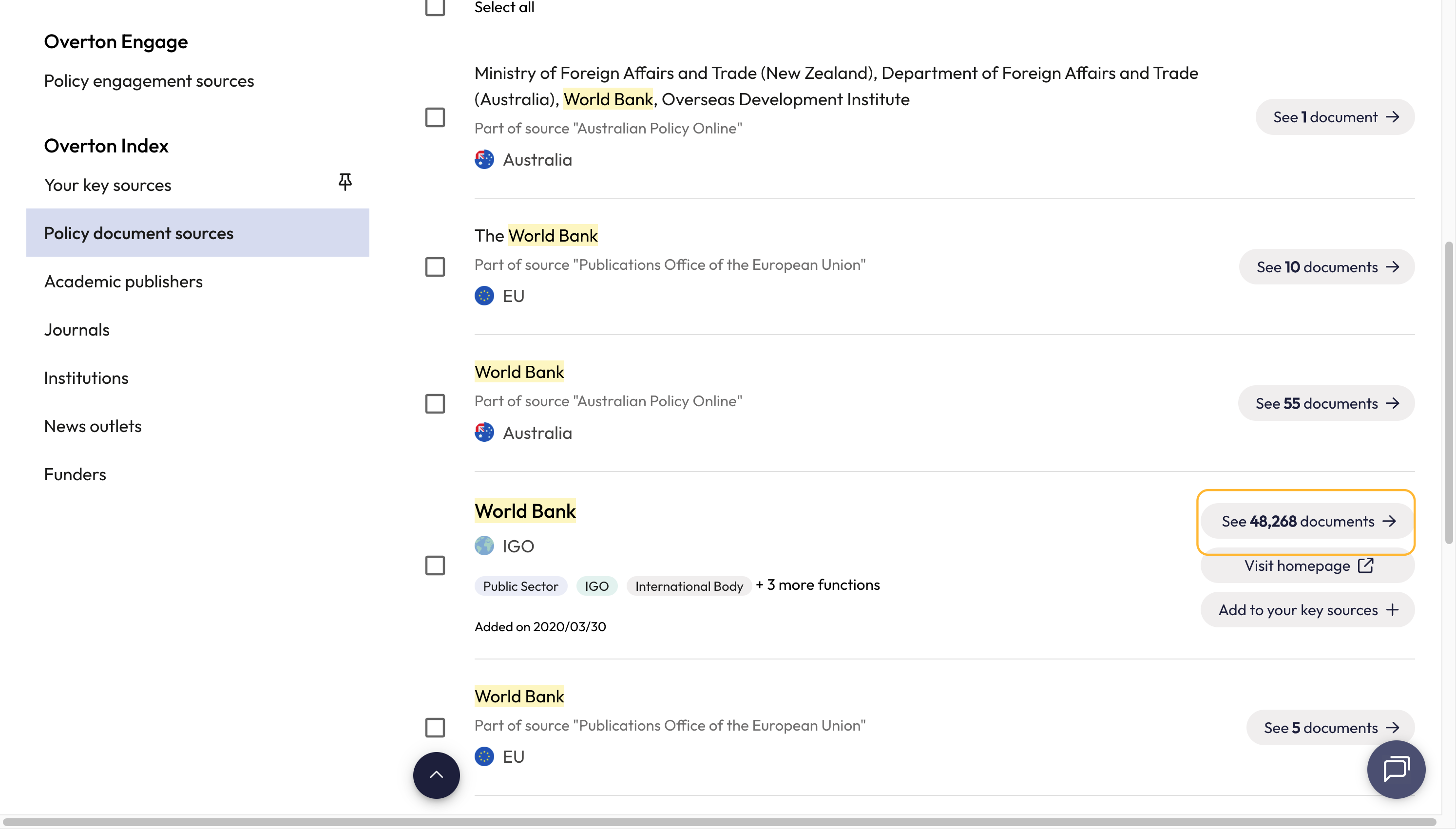1456x829 pixels.
Task: Go to News outlets
Action: coord(92,426)
